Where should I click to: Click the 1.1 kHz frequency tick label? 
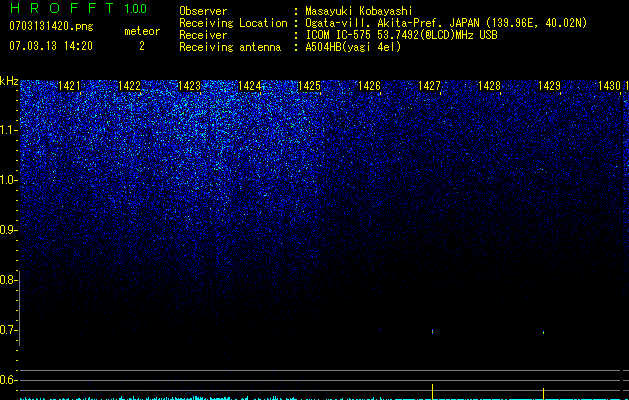pyautogui.click(x=7, y=130)
